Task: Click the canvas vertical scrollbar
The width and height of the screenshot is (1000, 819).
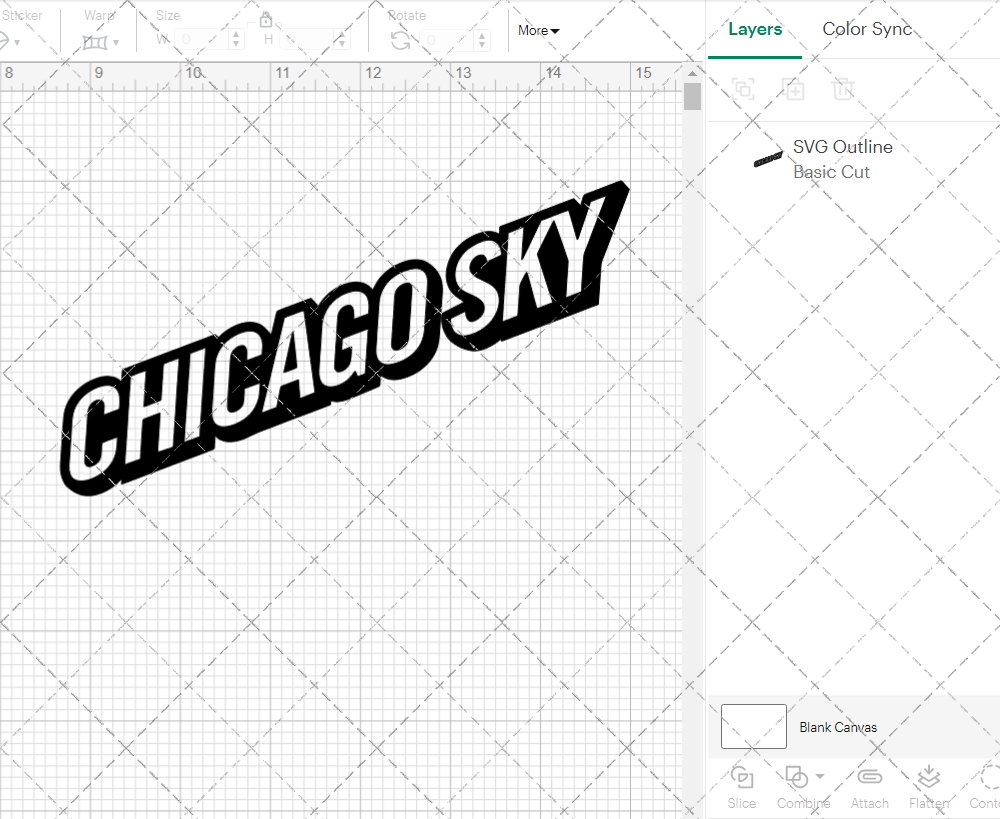Action: click(691, 95)
